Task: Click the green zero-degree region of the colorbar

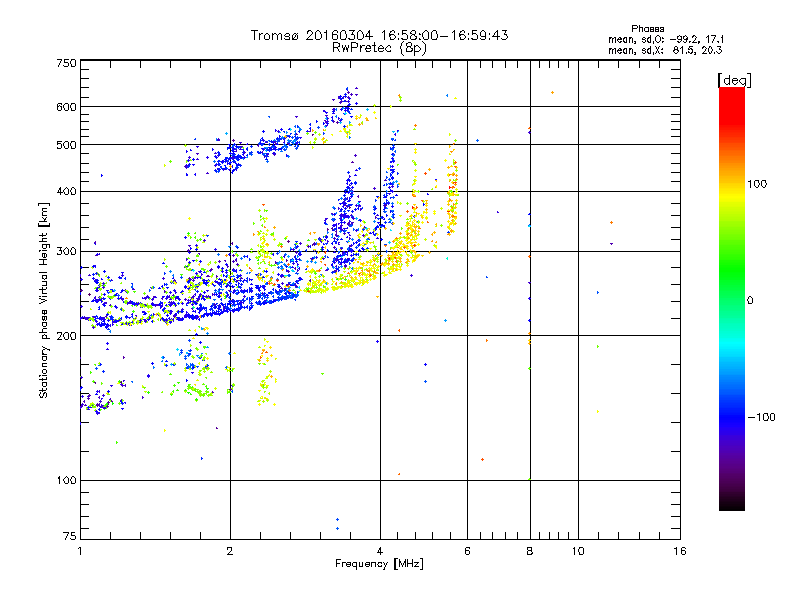Action: tap(732, 288)
